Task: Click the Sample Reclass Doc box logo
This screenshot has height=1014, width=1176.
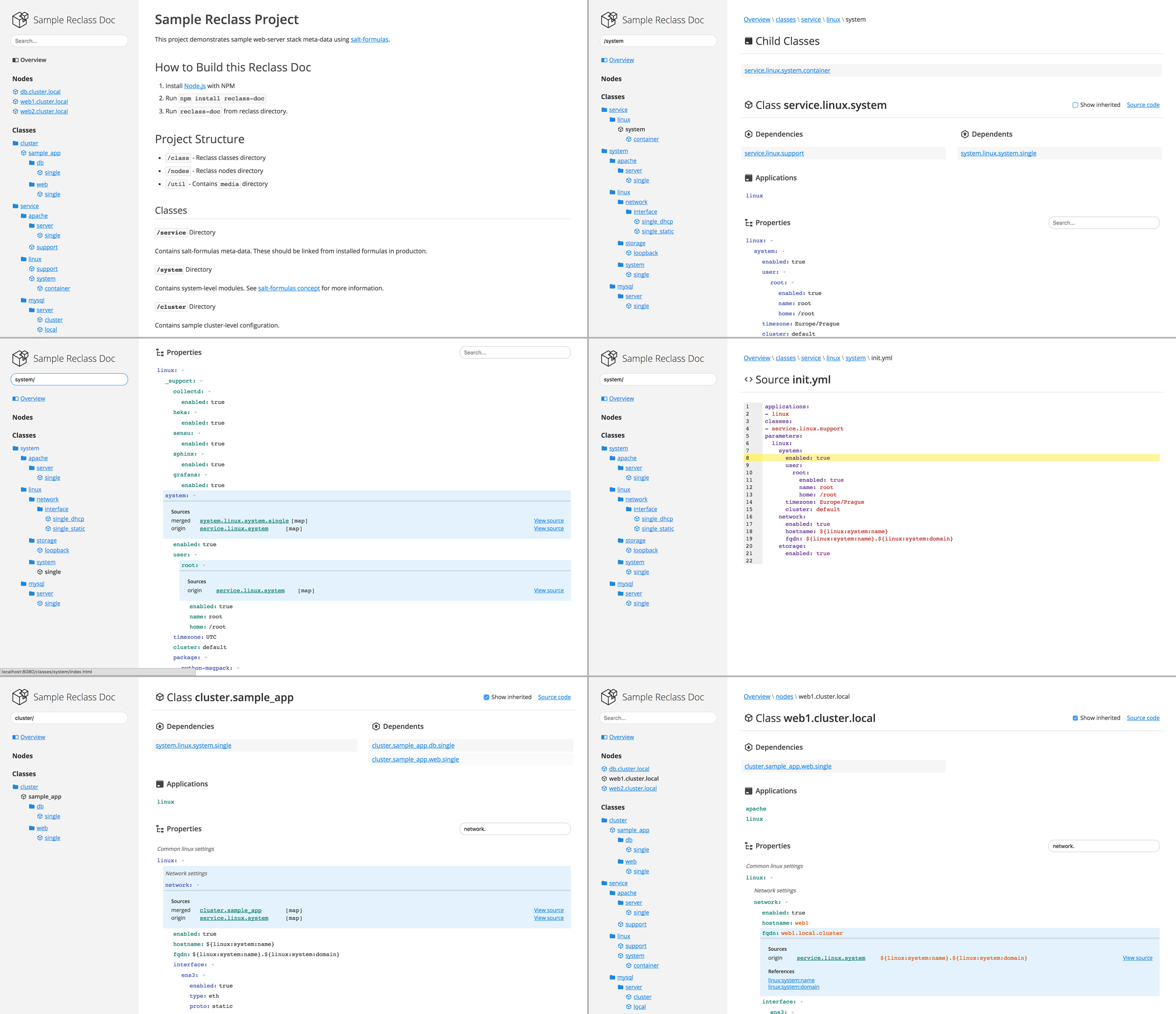Action: [20, 20]
